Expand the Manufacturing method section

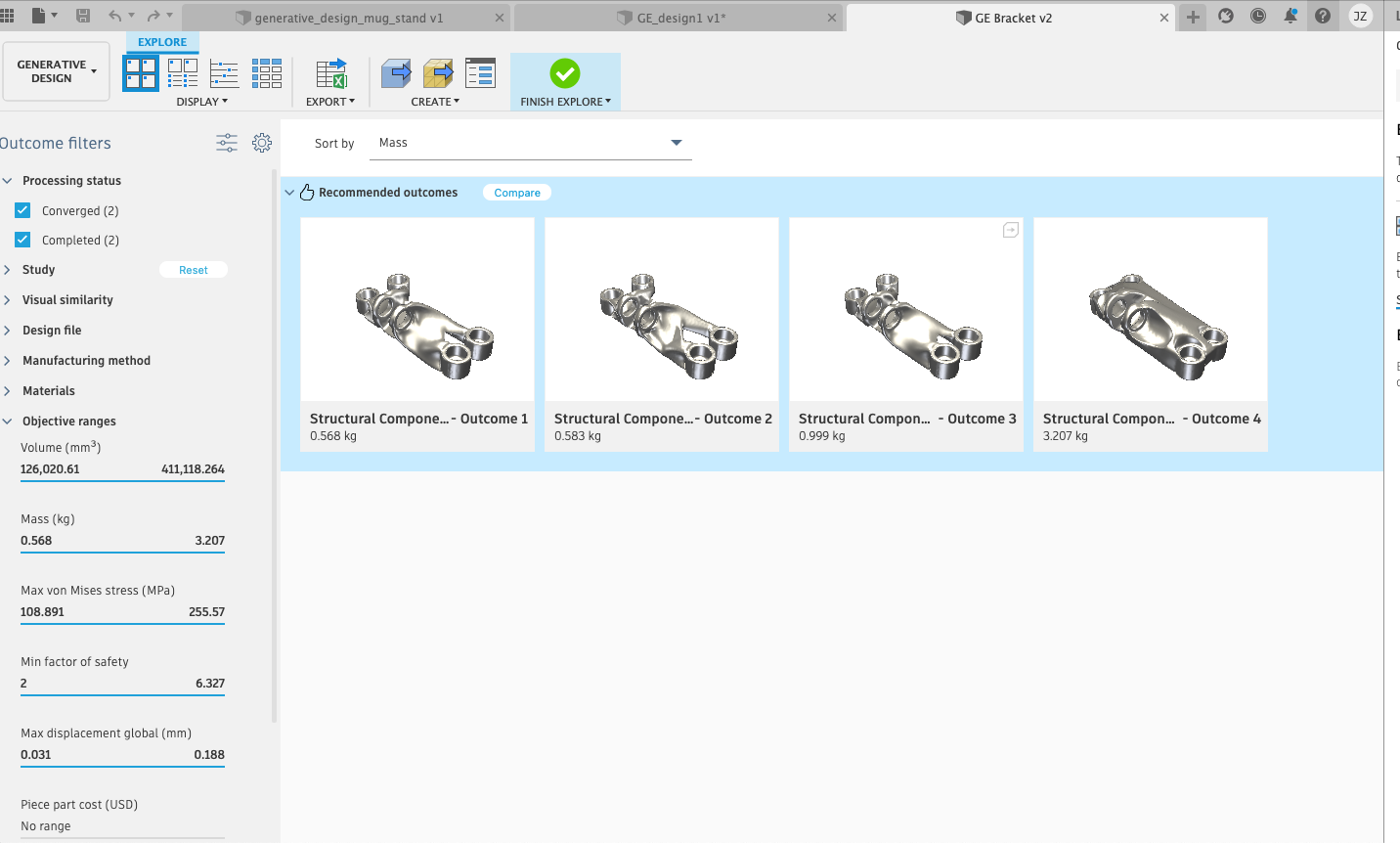click(x=8, y=361)
